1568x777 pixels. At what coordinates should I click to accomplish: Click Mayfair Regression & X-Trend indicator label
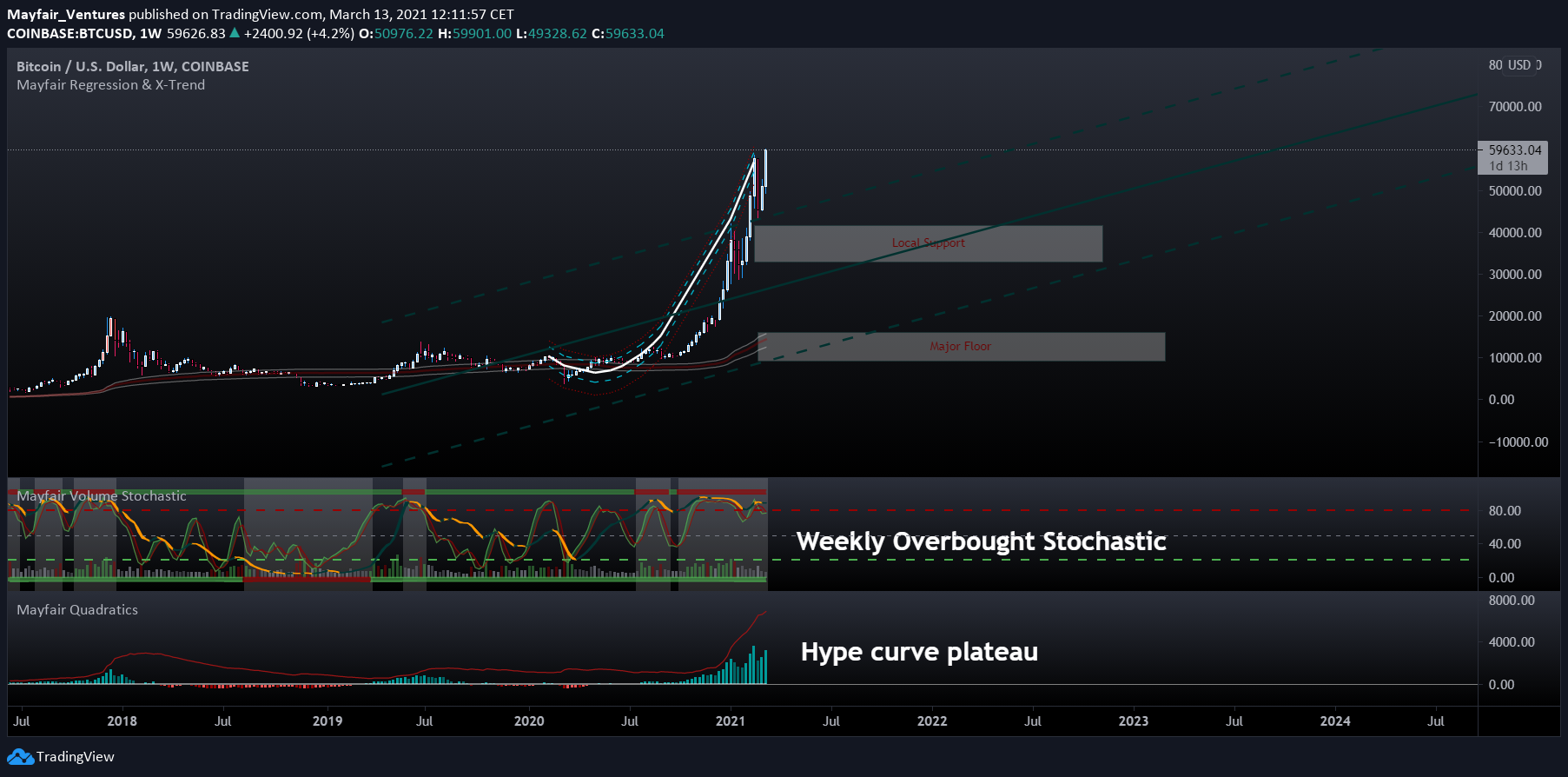(x=111, y=85)
